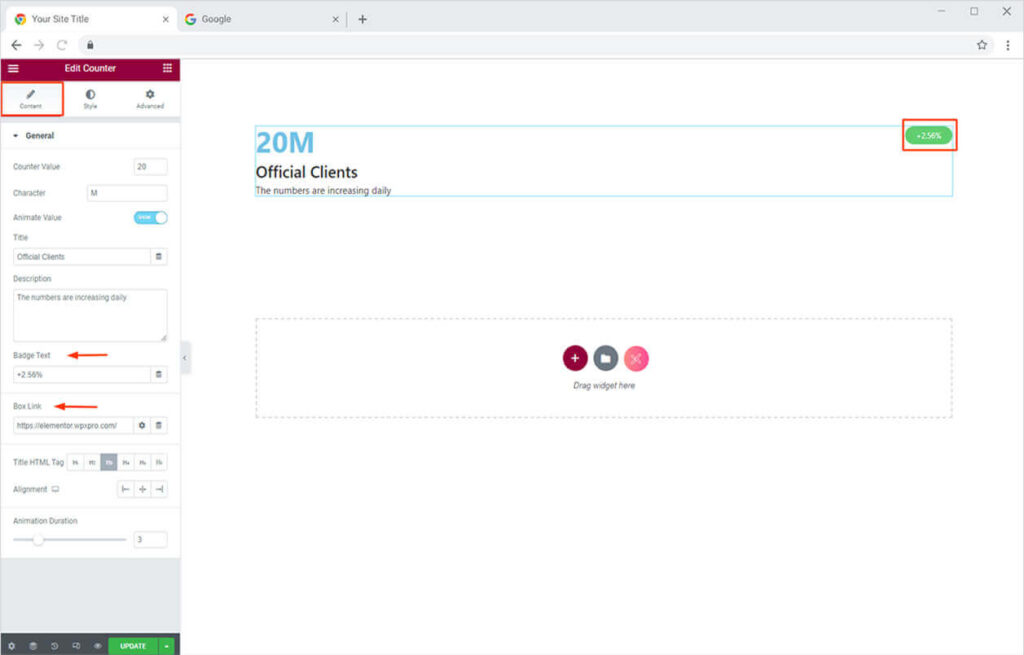
Task: Click the red add new section button
Action: coord(575,358)
